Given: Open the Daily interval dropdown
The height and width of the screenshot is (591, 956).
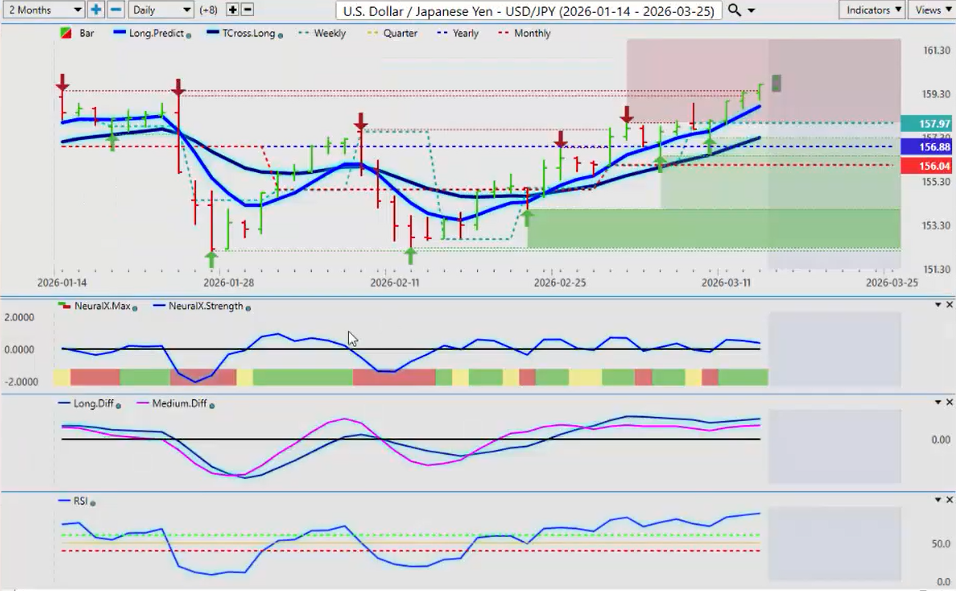Looking at the screenshot, I should coord(161,9).
